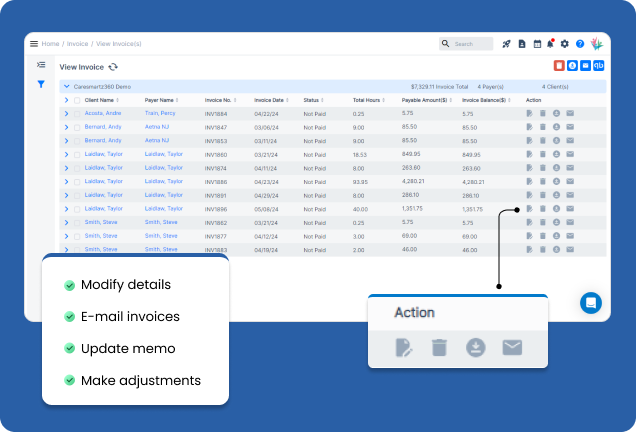Collapse the Caresmartz360 Demo group
The height and width of the screenshot is (432, 636).
(67, 86)
